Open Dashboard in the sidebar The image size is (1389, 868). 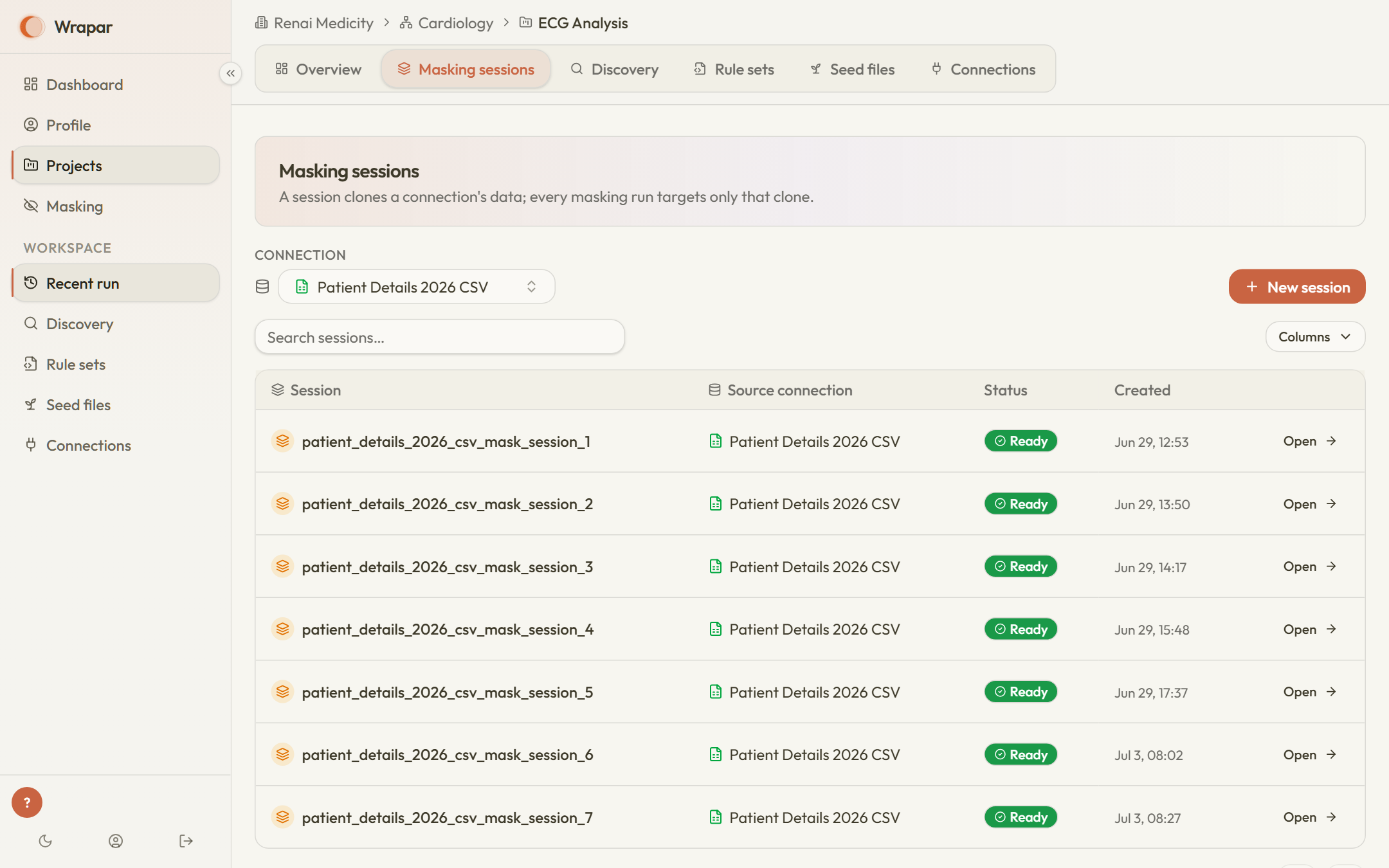[x=116, y=84]
